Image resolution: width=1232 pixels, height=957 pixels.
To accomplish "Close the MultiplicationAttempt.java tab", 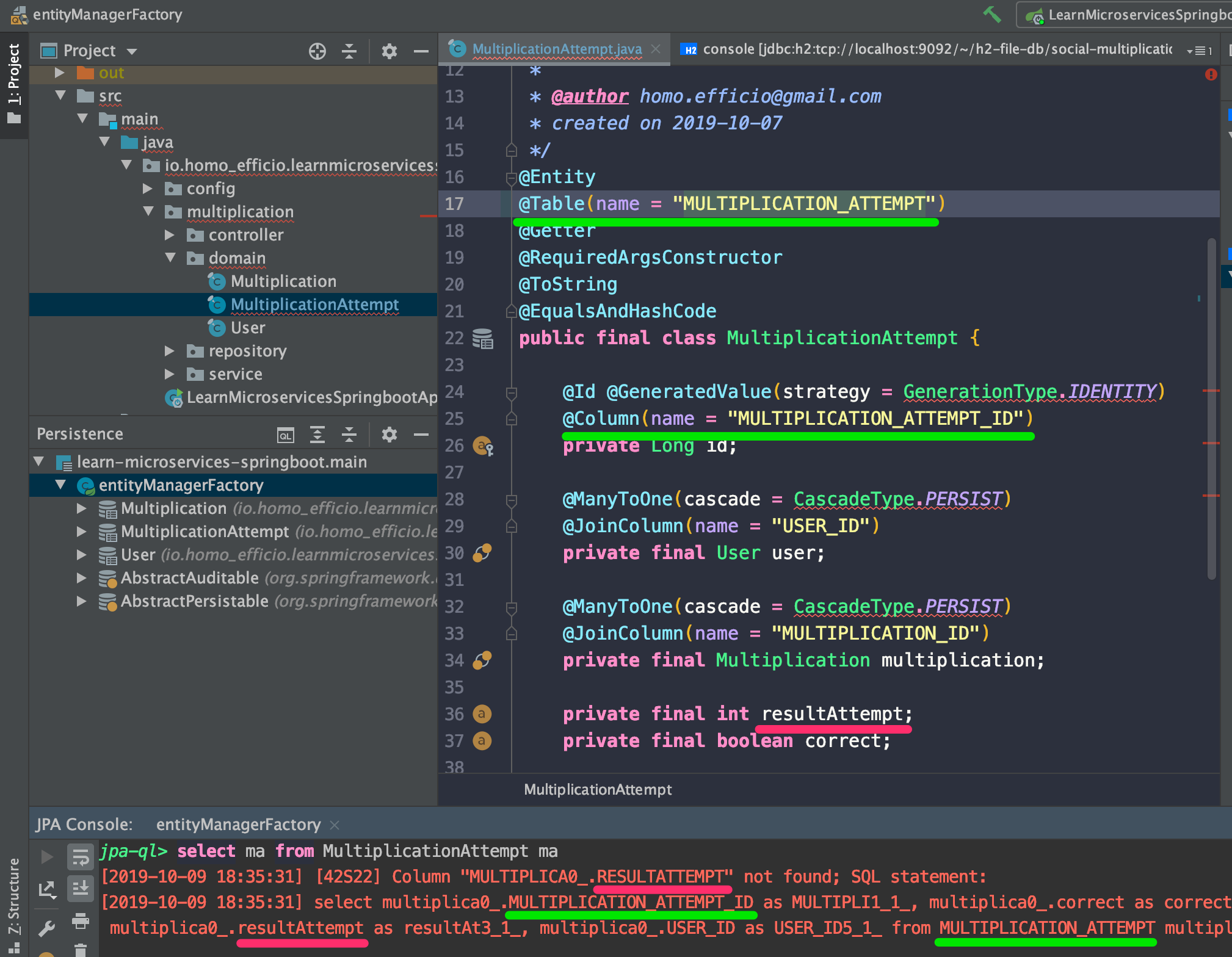I will (x=656, y=49).
